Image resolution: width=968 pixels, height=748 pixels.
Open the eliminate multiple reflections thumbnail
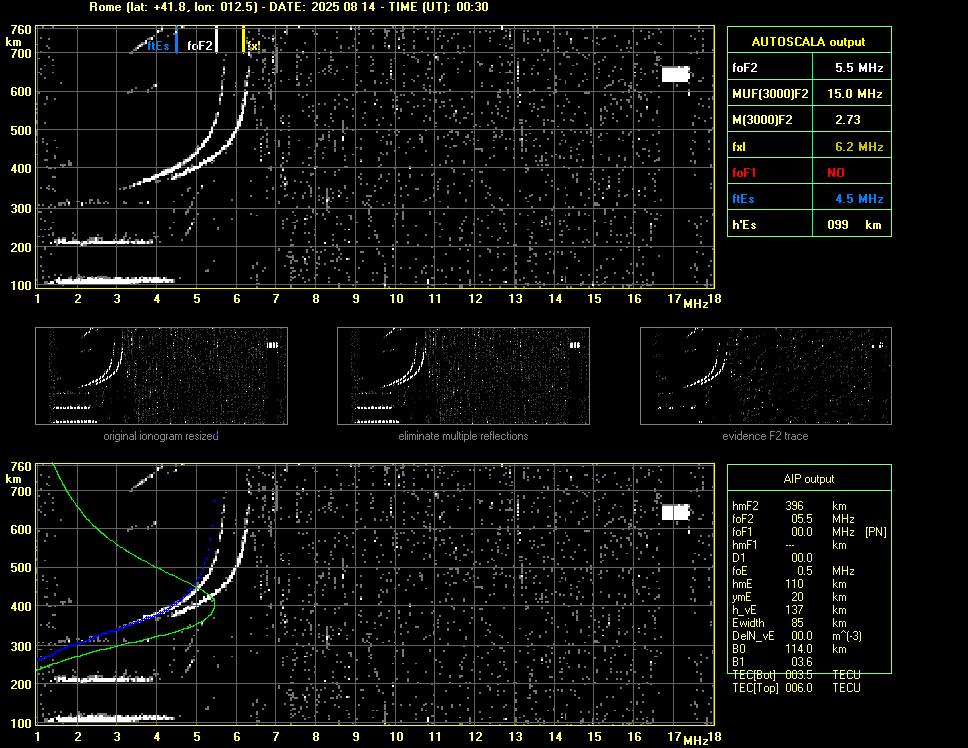coord(463,376)
